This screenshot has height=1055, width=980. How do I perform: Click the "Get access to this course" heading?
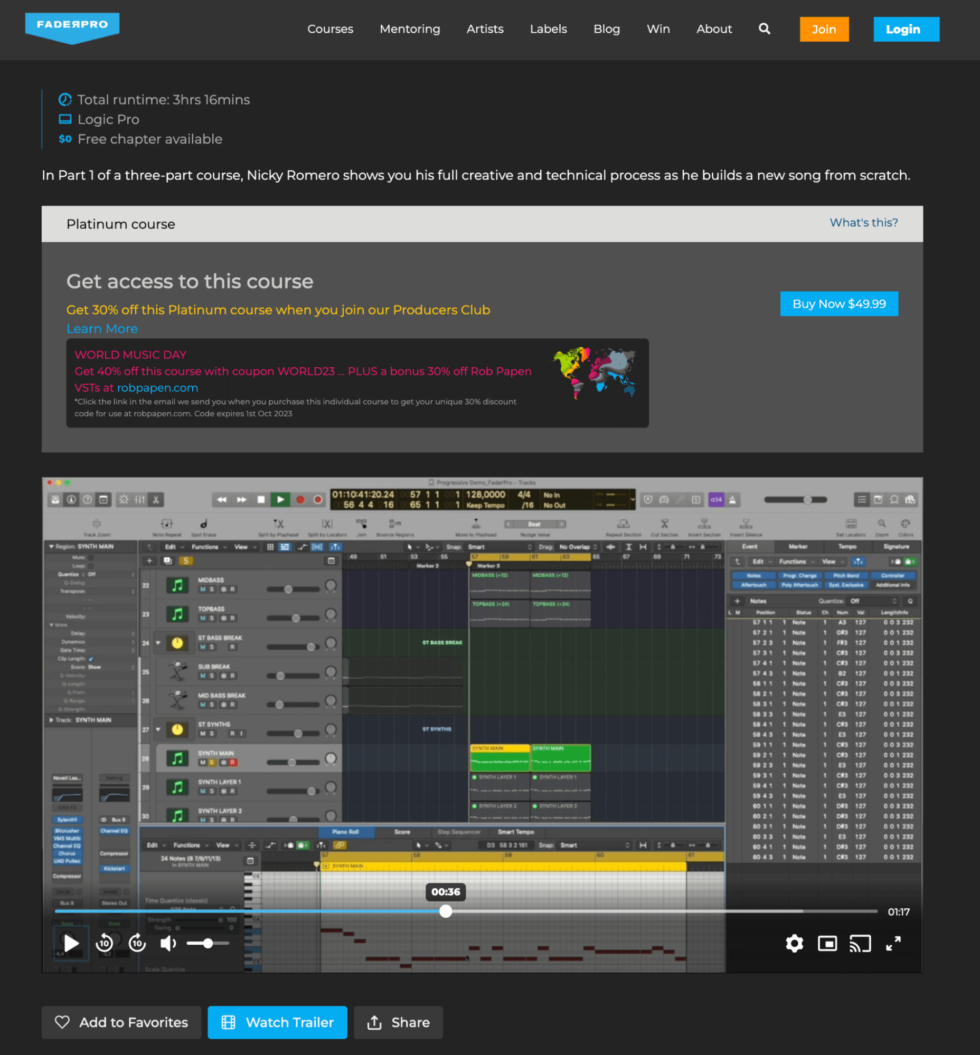tap(190, 281)
